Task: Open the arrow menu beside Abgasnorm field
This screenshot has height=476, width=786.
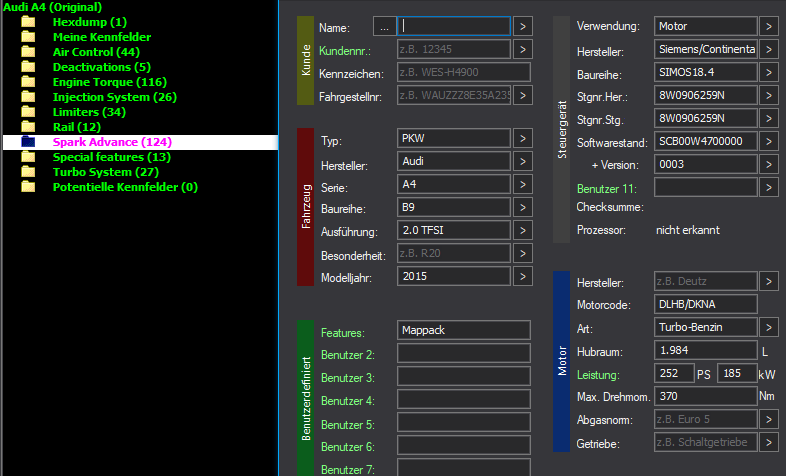Action: [769, 420]
